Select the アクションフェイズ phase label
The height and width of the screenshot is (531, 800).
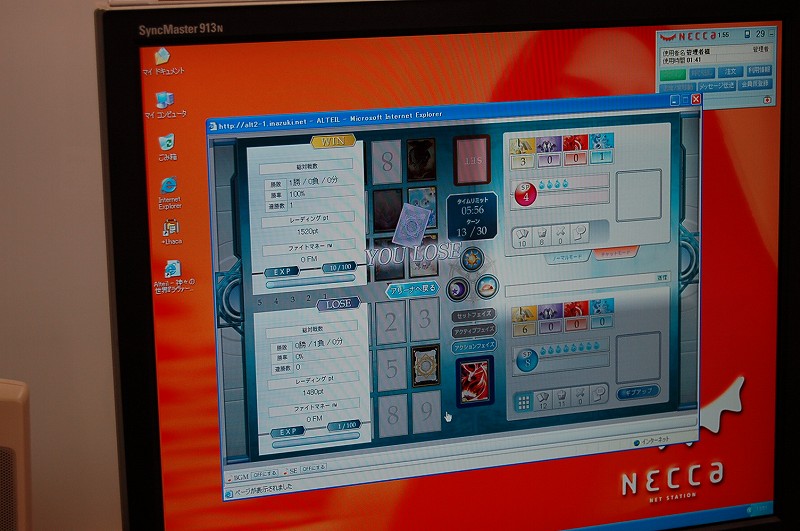(x=473, y=345)
